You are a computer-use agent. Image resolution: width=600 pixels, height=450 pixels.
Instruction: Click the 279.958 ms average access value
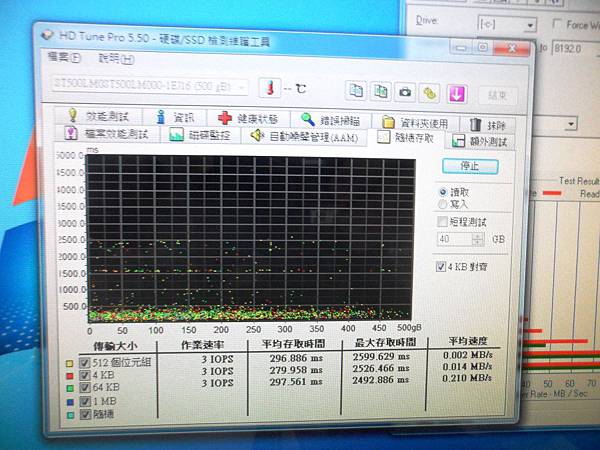pos(296,370)
